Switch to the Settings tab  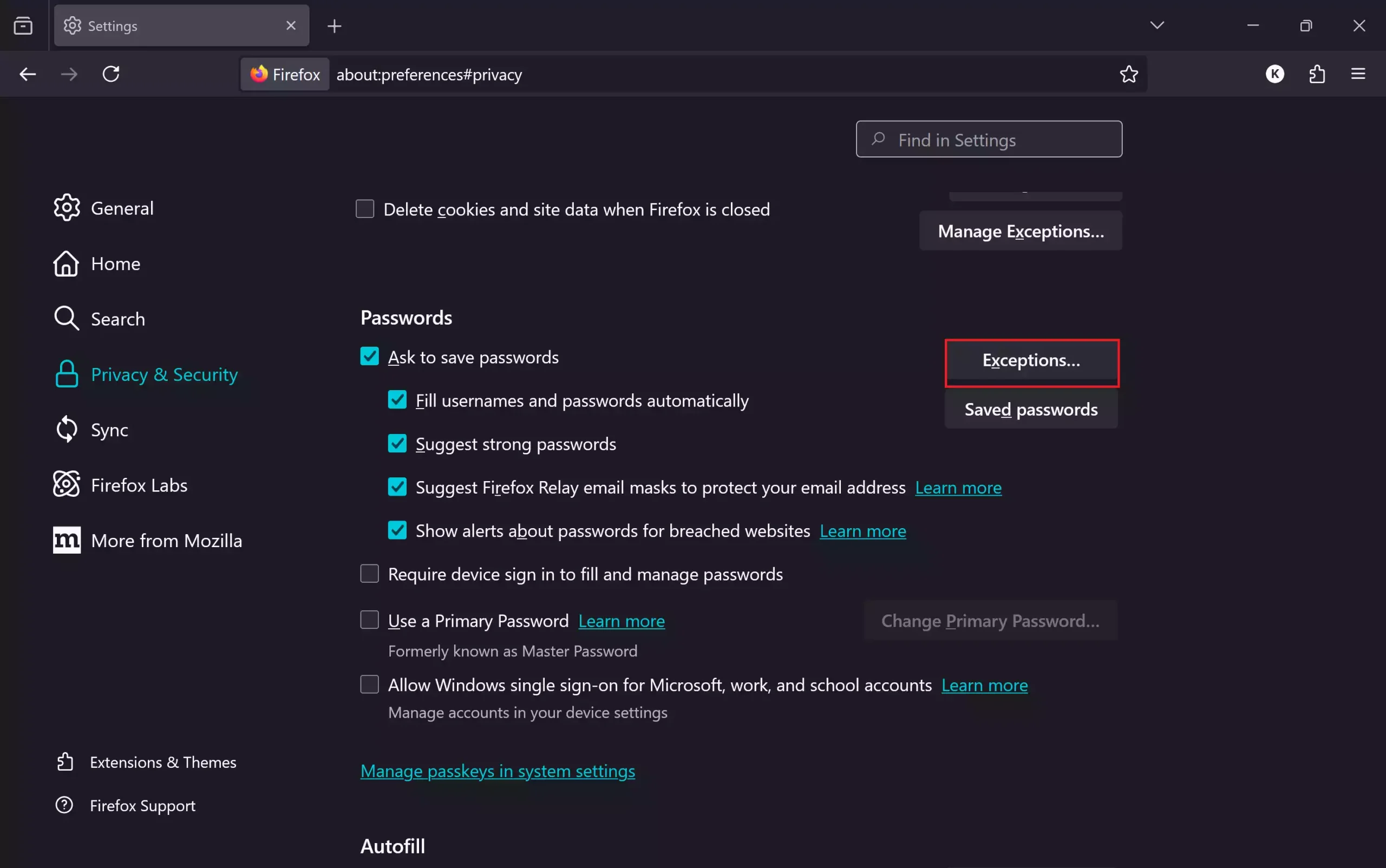tap(161, 25)
